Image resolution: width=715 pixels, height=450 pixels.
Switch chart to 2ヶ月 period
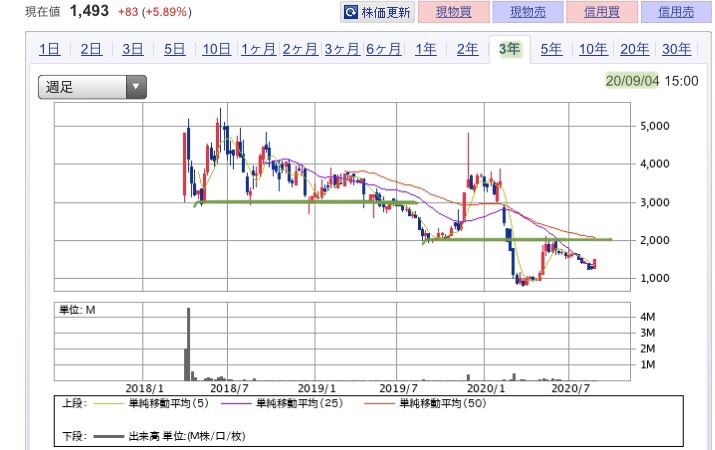click(x=301, y=49)
